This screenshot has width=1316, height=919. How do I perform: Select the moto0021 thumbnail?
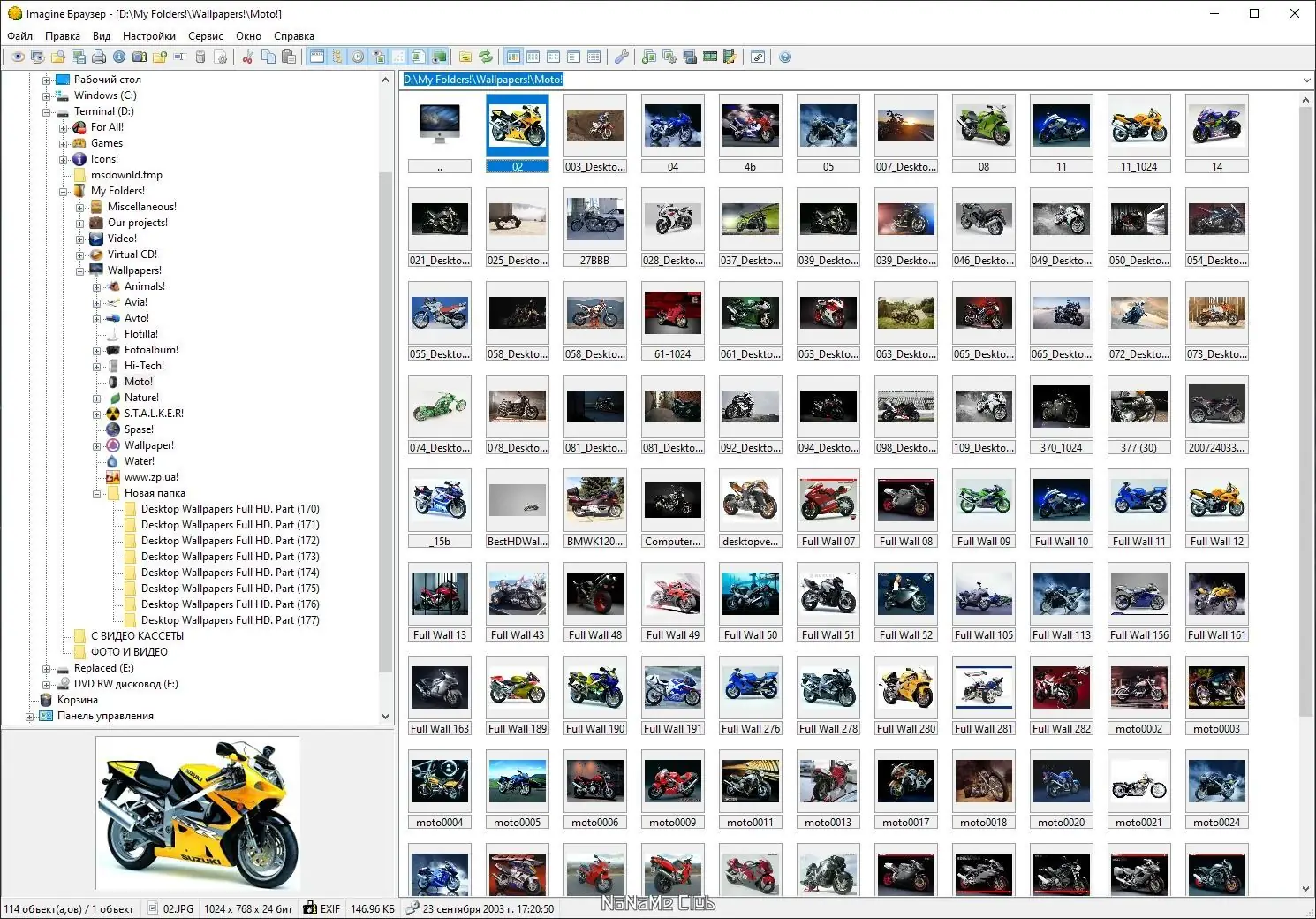pos(1138,788)
